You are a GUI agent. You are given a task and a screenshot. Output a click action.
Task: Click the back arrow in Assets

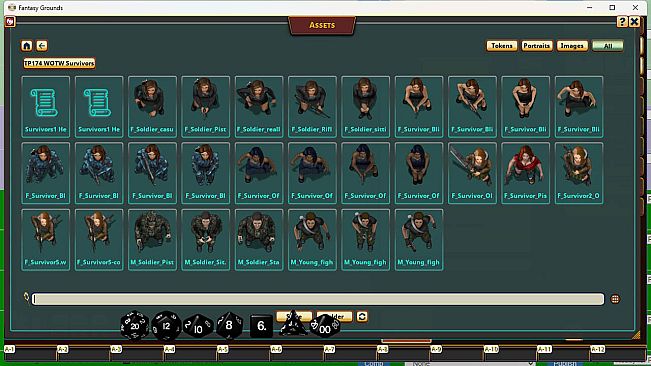pyautogui.click(x=42, y=46)
